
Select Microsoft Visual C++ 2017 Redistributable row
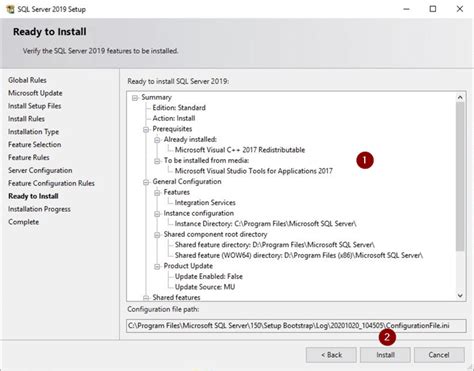pos(240,150)
